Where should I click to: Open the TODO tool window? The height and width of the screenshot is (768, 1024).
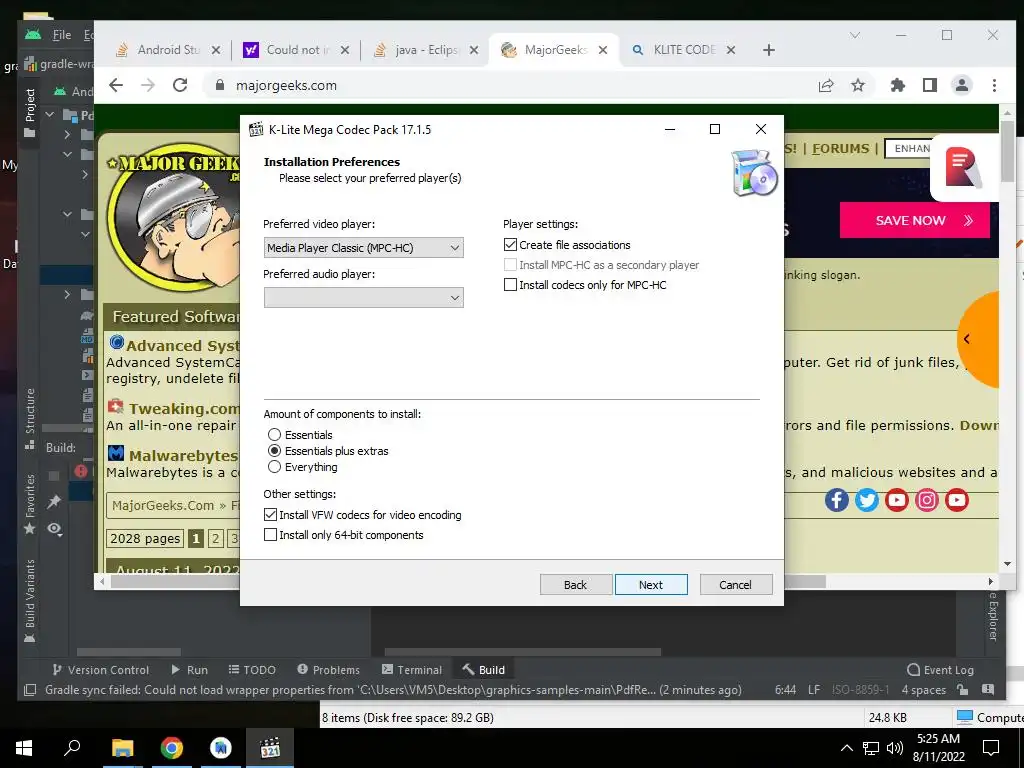coord(252,670)
